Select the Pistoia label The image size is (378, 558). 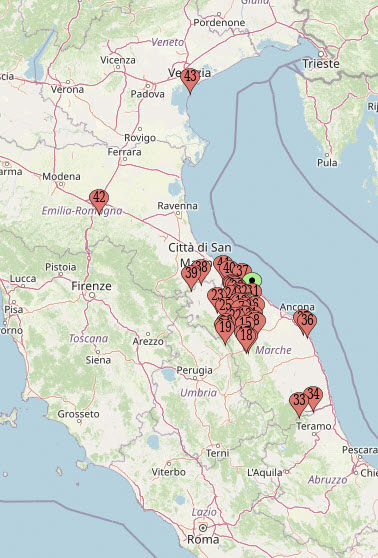61,267
